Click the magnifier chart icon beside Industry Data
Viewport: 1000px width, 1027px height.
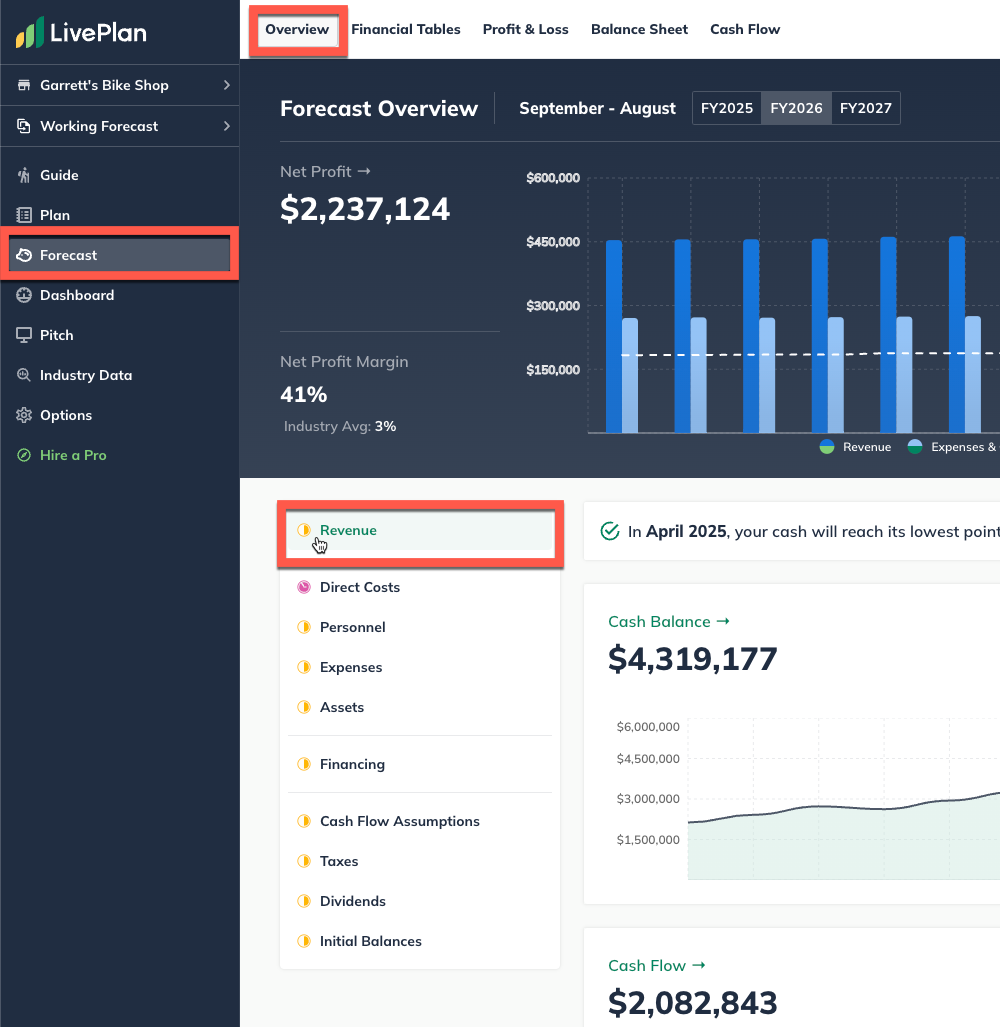[x=24, y=375]
